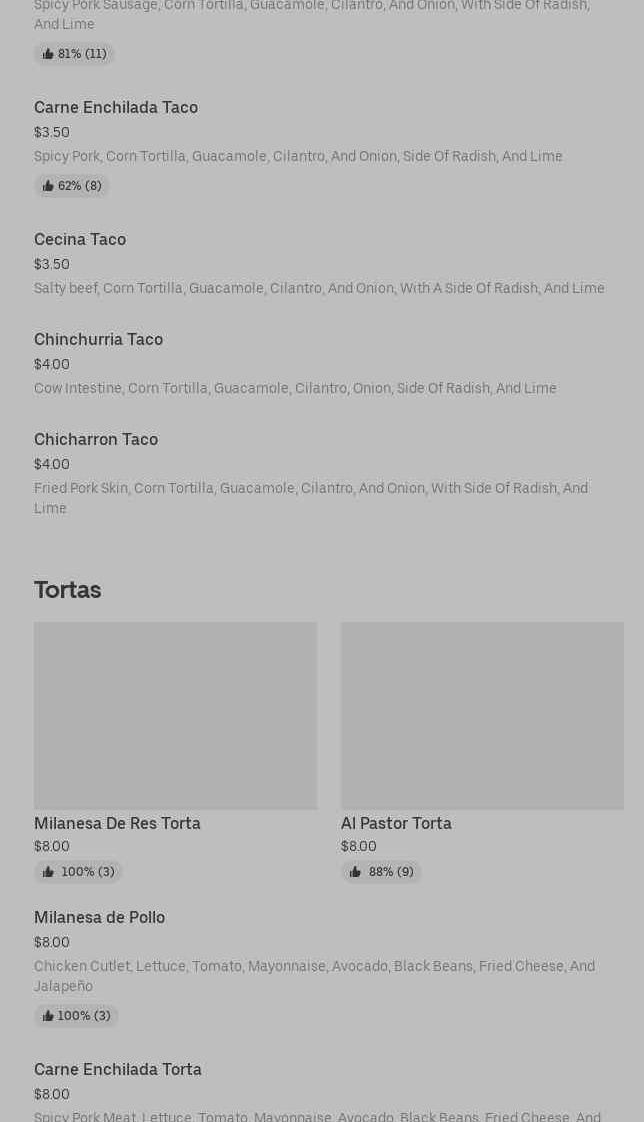Screen dimensions: 644x1122
Task: Open the Chinchurria Taco item
Action: (x=98, y=339)
